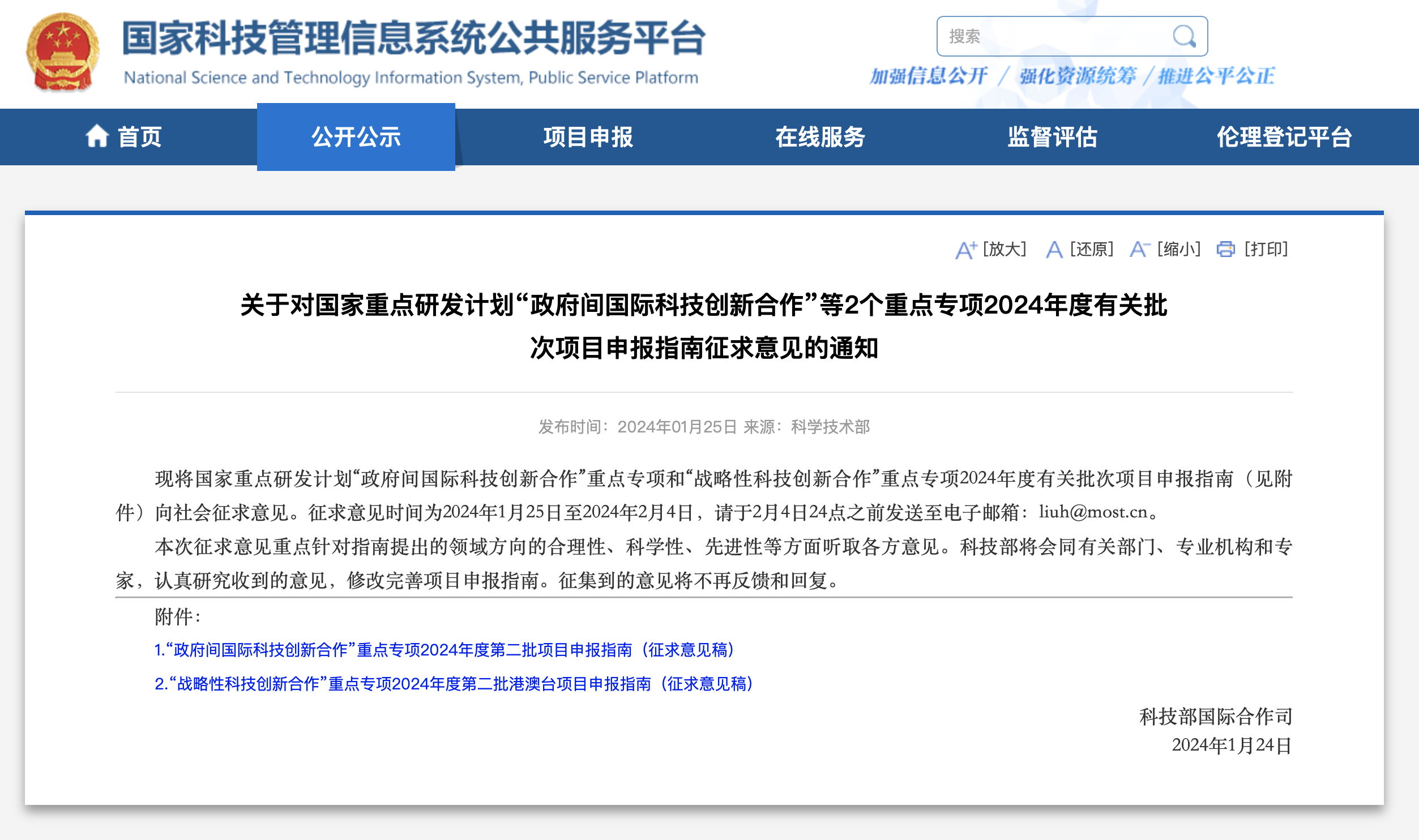The height and width of the screenshot is (840, 1419).
Task: Select the 公开公示 navigation tab
Action: [356, 137]
